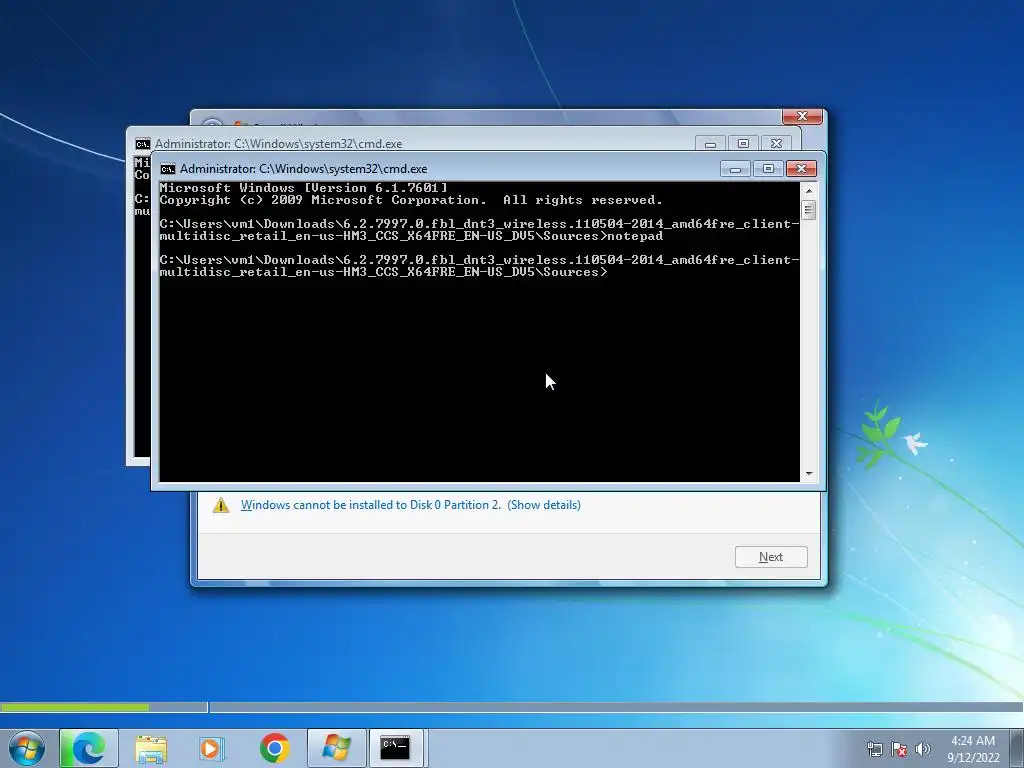Click the front cmd window title text
Image resolution: width=1024 pixels, height=768 pixels.
304,169
